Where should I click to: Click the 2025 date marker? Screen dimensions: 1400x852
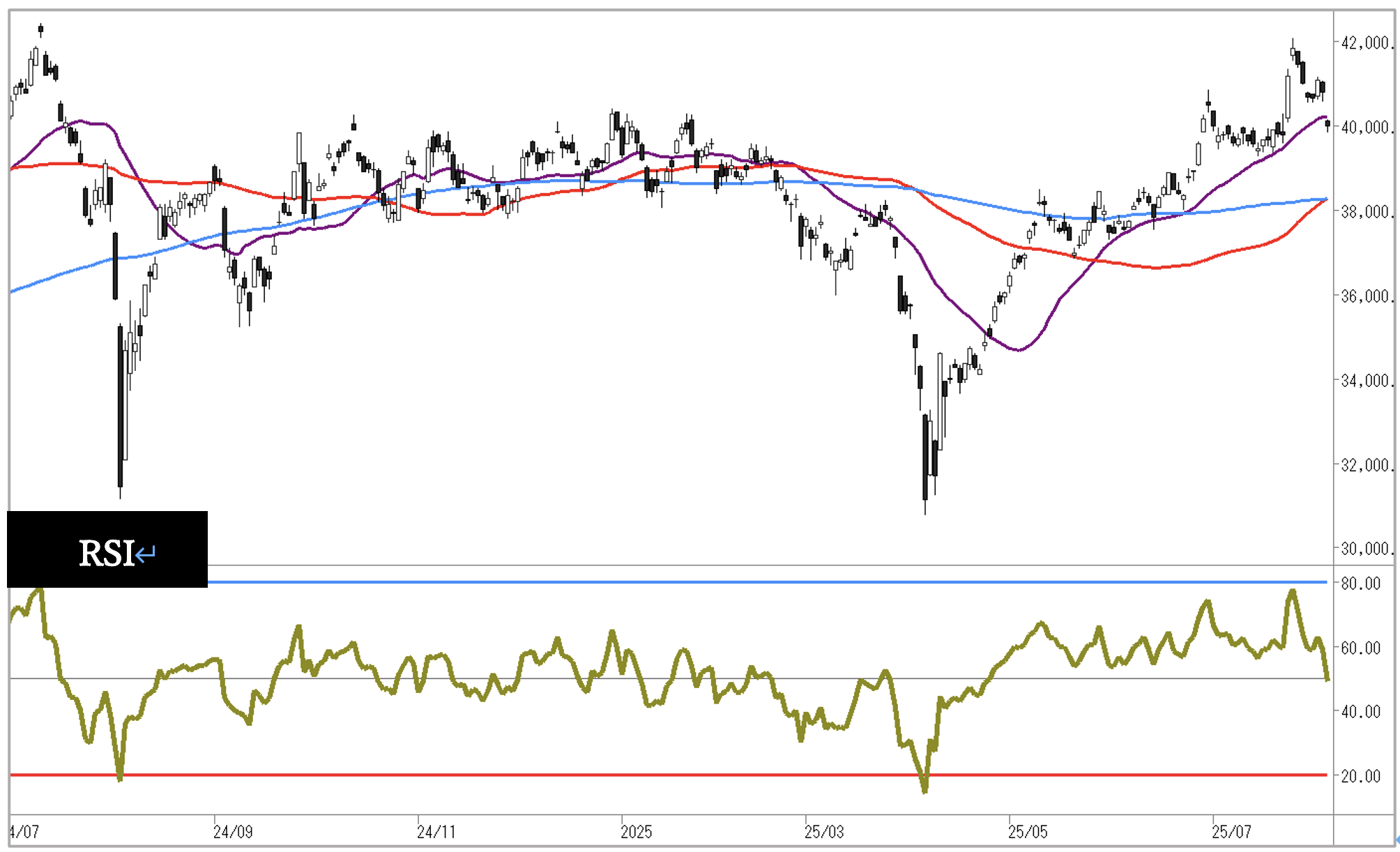(x=636, y=832)
